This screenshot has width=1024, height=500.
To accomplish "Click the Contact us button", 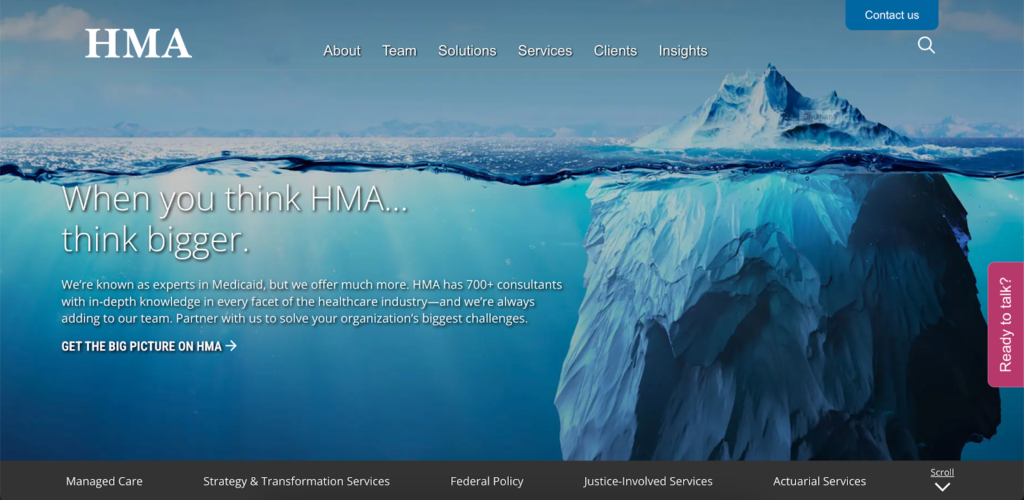I will point(891,15).
